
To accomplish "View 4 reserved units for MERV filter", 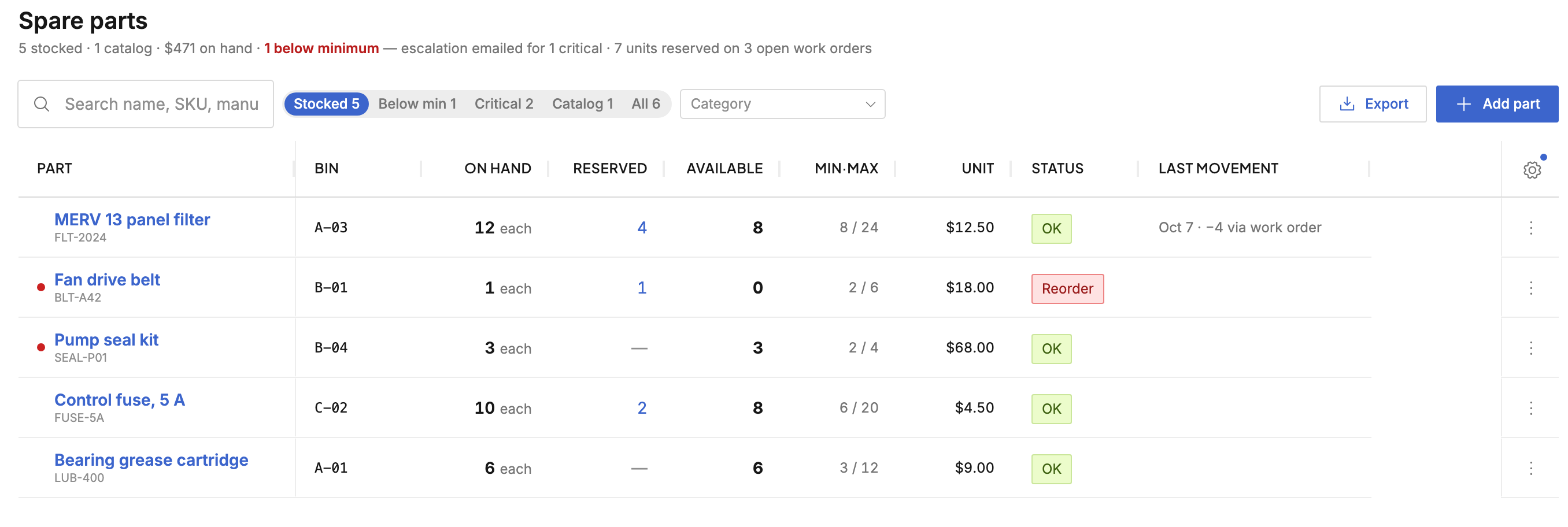I will point(642,228).
